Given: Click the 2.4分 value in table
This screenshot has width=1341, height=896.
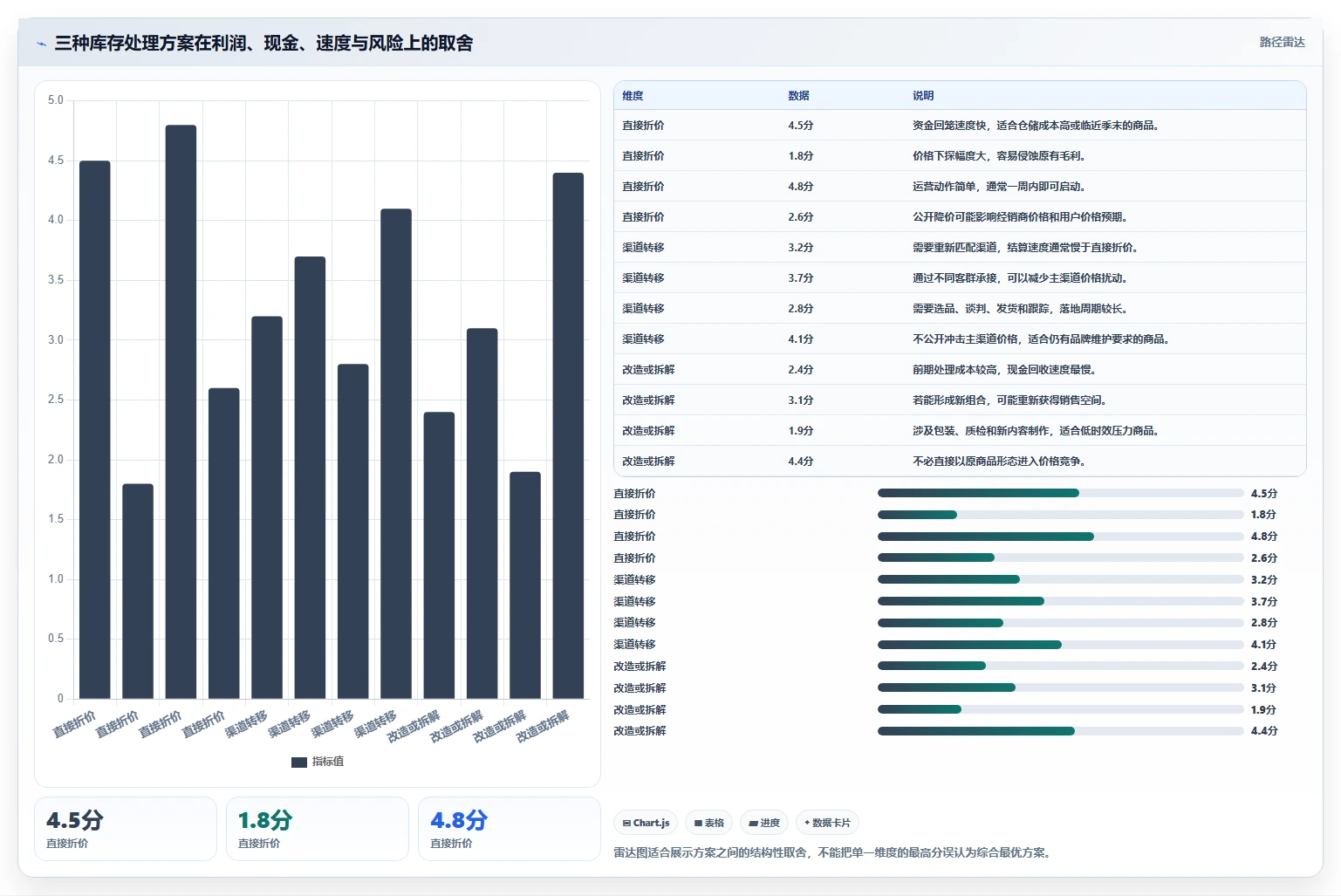Looking at the screenshot, I should [800, 370].
